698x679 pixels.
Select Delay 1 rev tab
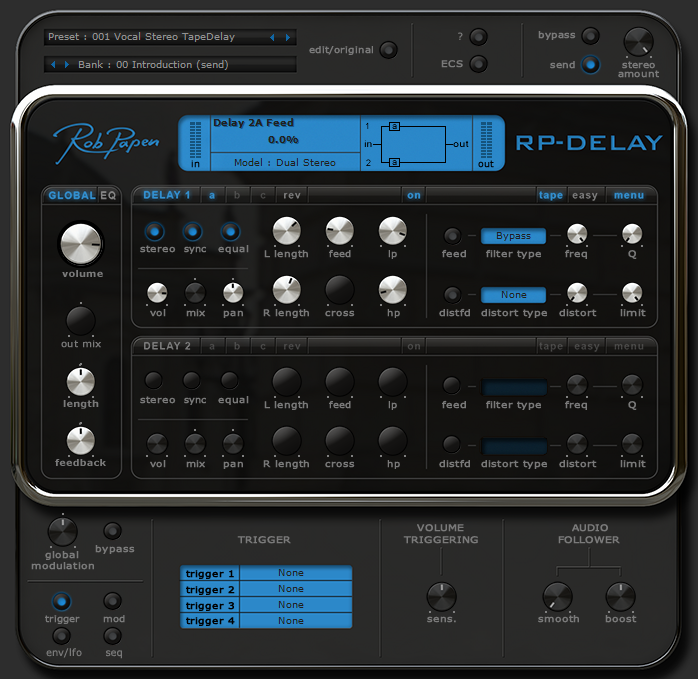pyautogui.click(x=292, y=195)
